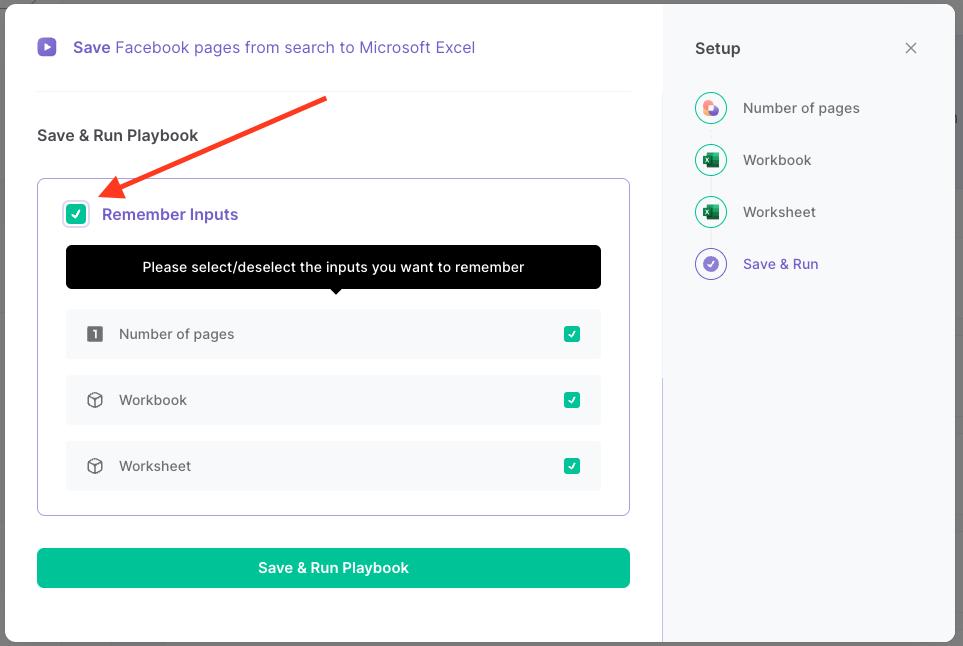Go to the Worksheet setup step
This screenshot has width=963, height=646.
[x=779, y=212]
